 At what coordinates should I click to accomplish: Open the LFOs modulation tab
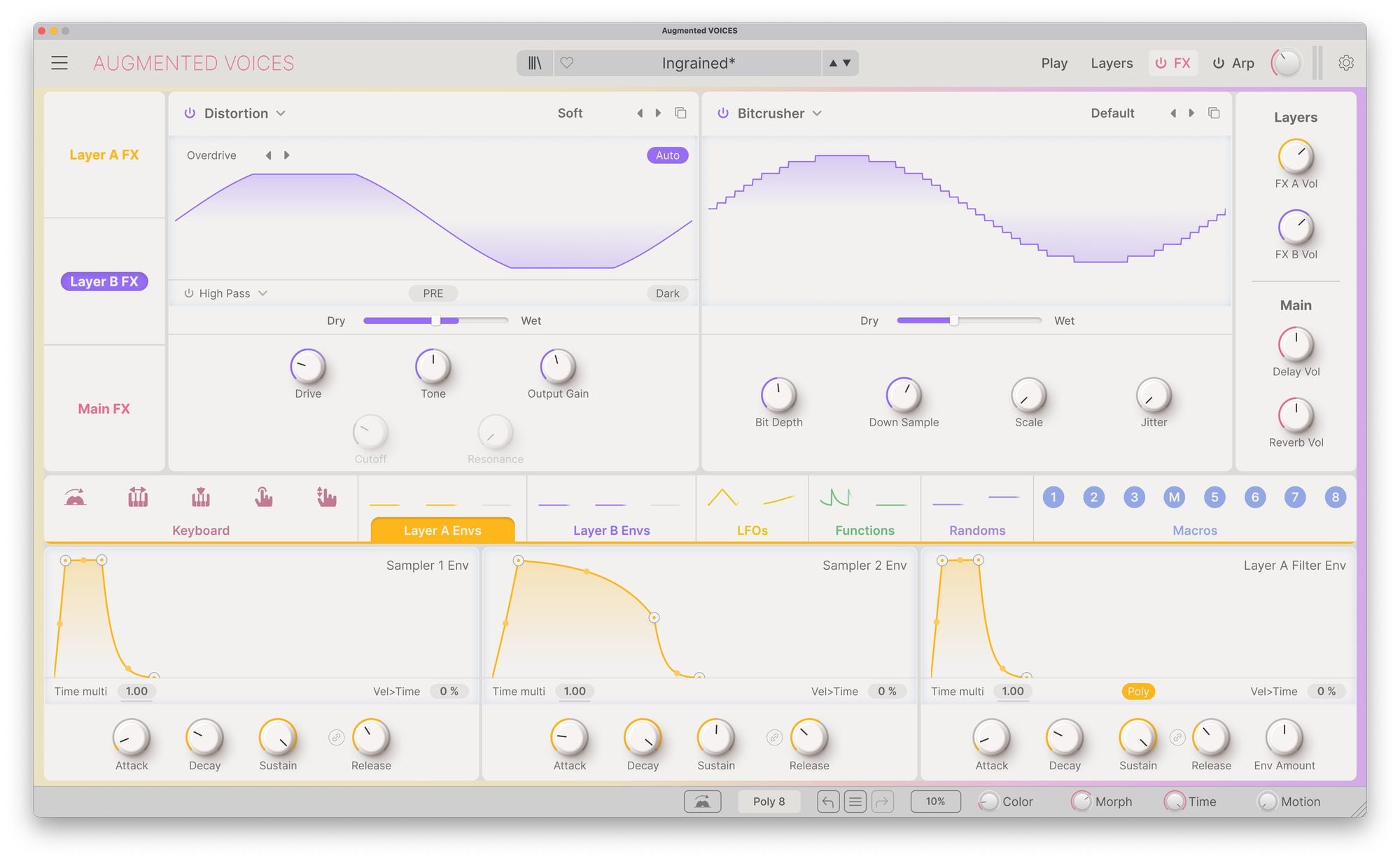point(752,530)
